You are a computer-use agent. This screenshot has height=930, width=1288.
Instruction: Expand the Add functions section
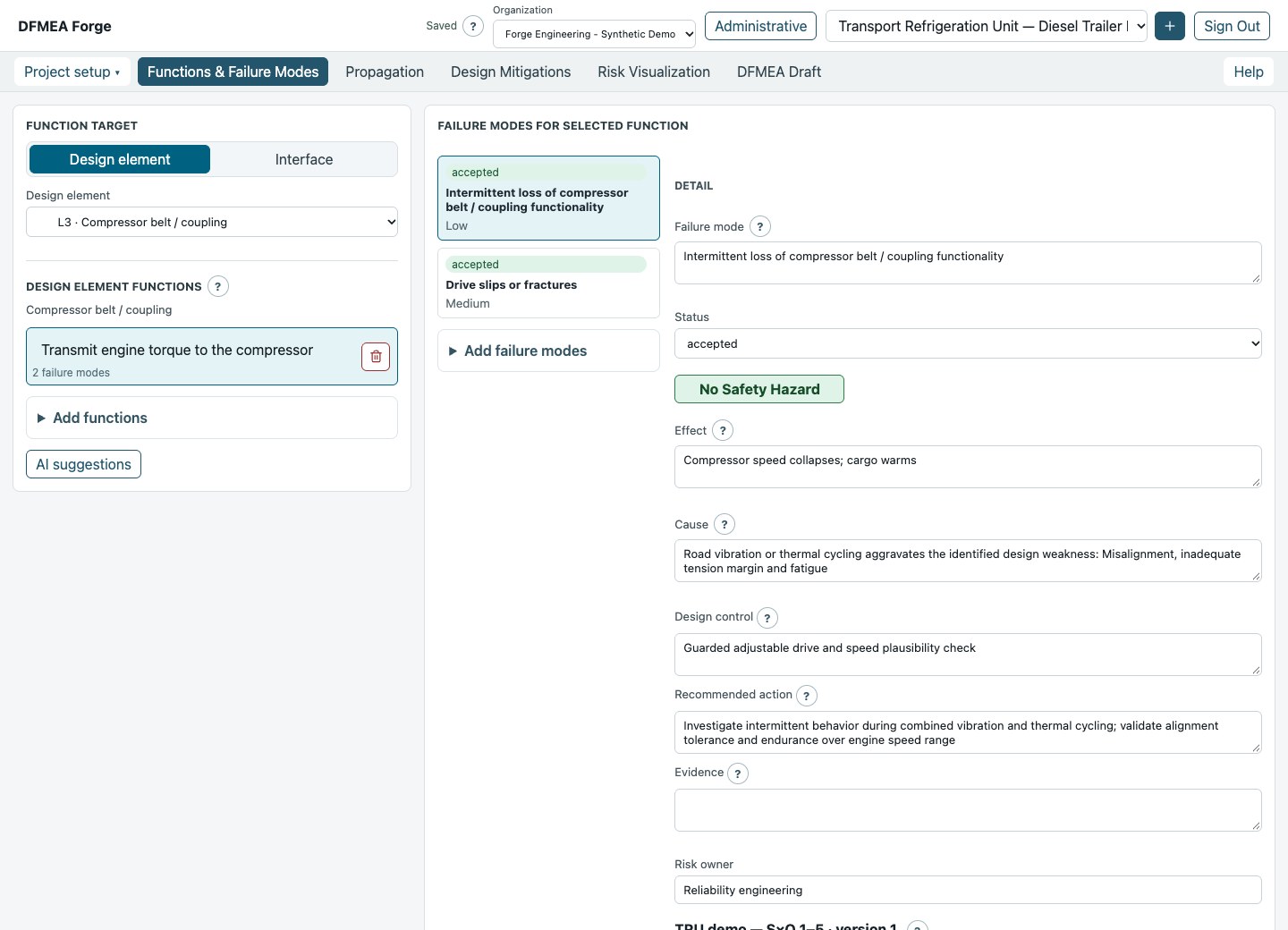[x=212, y=418]
